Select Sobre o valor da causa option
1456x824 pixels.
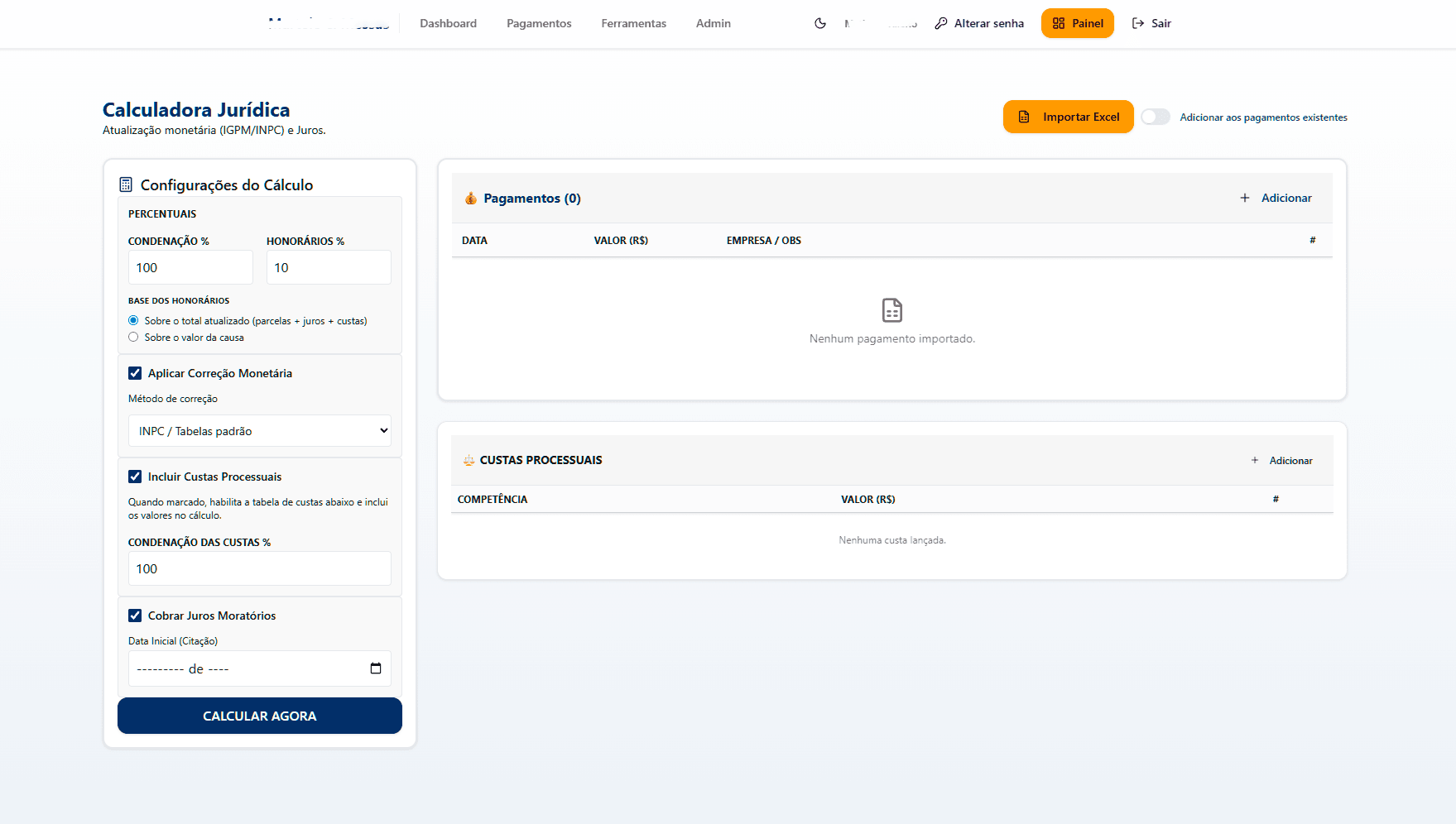(x=133, y=338)
